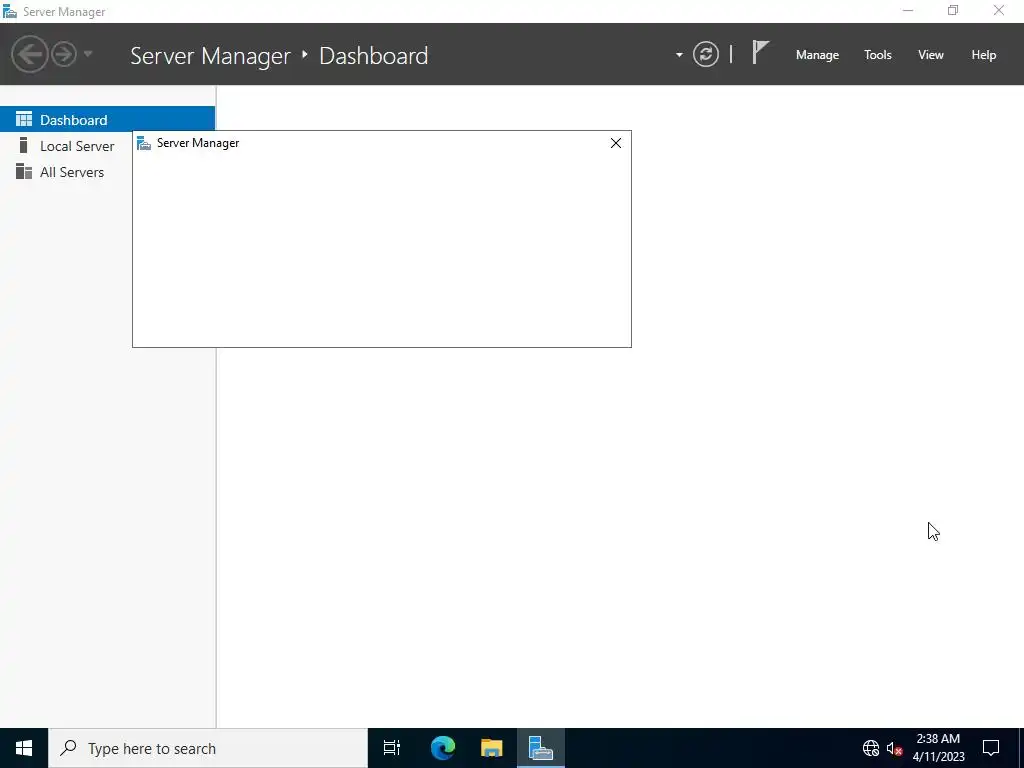Click the Dashboard grid icon
Screen dimensions: 1024x768
(x=24, y=119)
